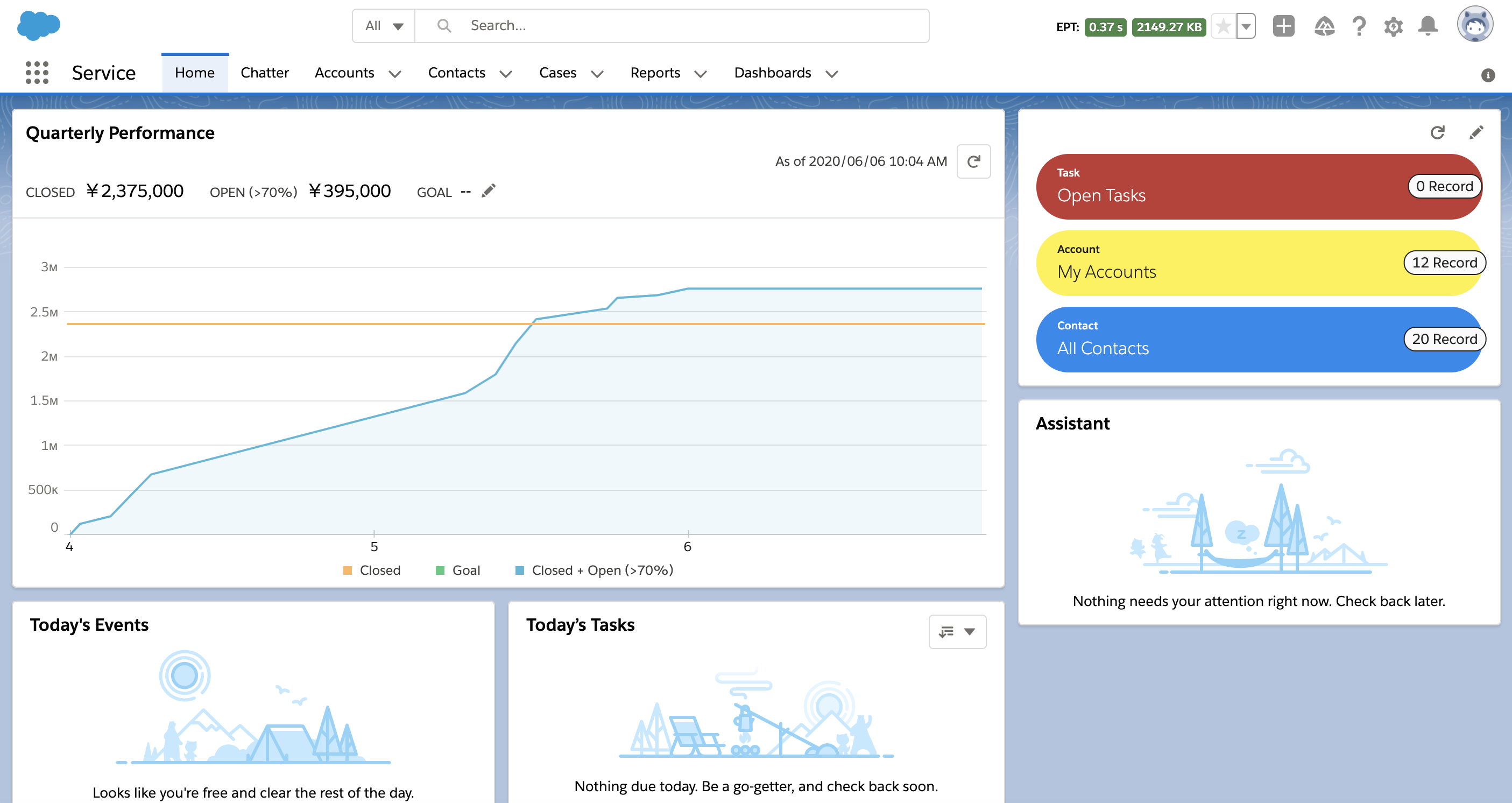The width and height of the screenshot is (1512, 803).
Task: Toggle the Closed legend series
Action: click(x=372, y=570)
